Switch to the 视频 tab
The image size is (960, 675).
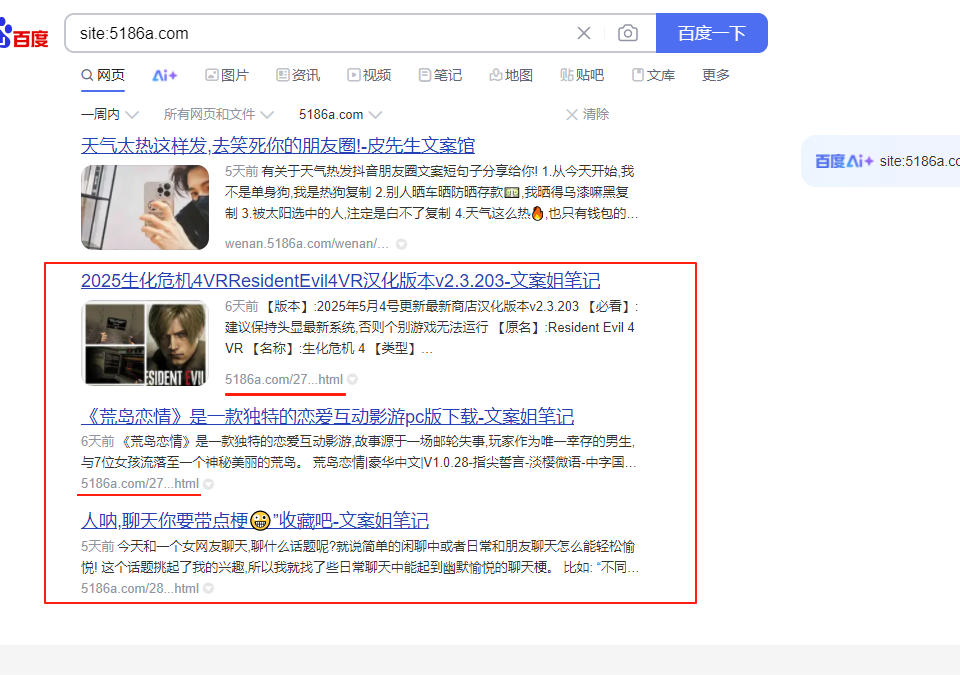pos(369,75)
